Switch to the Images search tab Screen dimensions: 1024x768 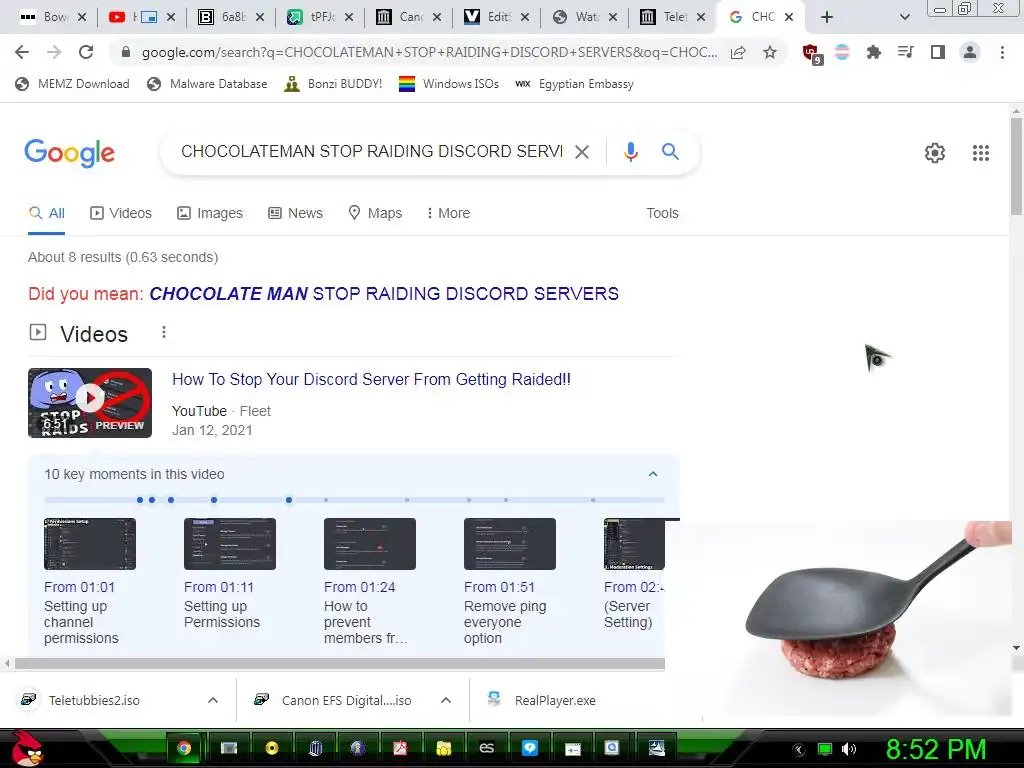210,213
